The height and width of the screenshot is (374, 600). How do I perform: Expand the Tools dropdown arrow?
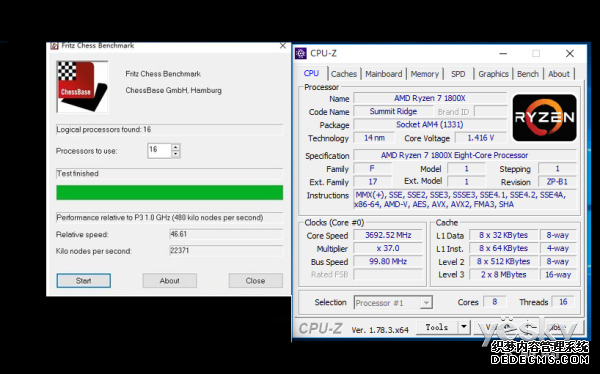coord(464,327)
